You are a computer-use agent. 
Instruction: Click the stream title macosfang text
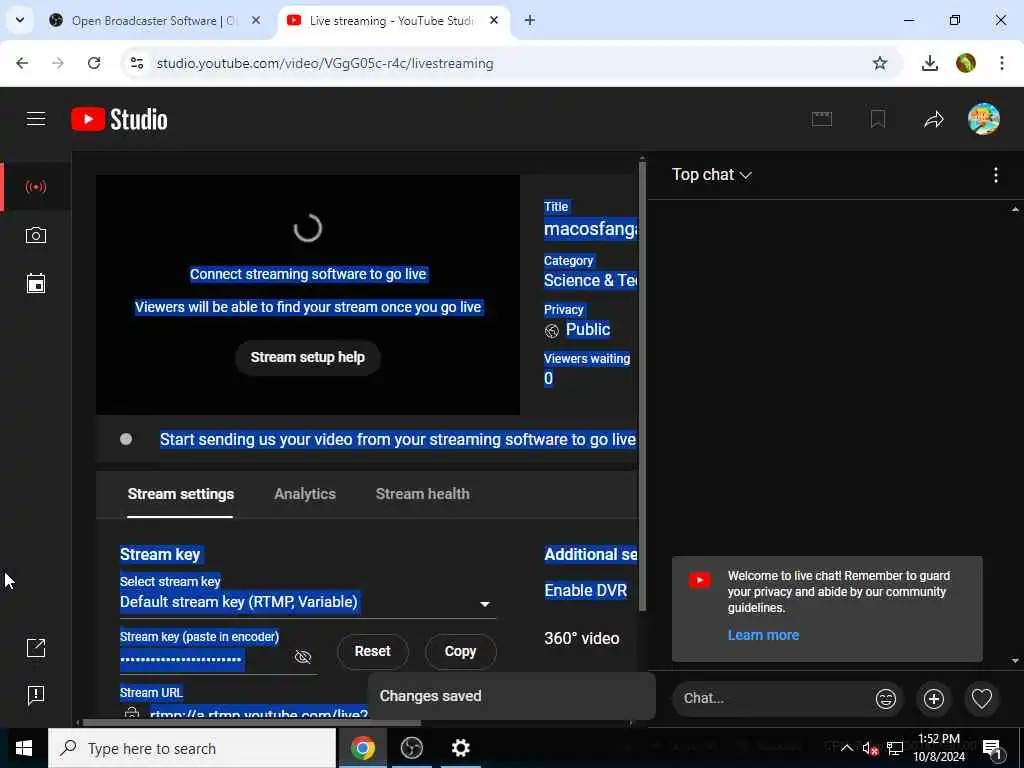[x=590, y=229]
